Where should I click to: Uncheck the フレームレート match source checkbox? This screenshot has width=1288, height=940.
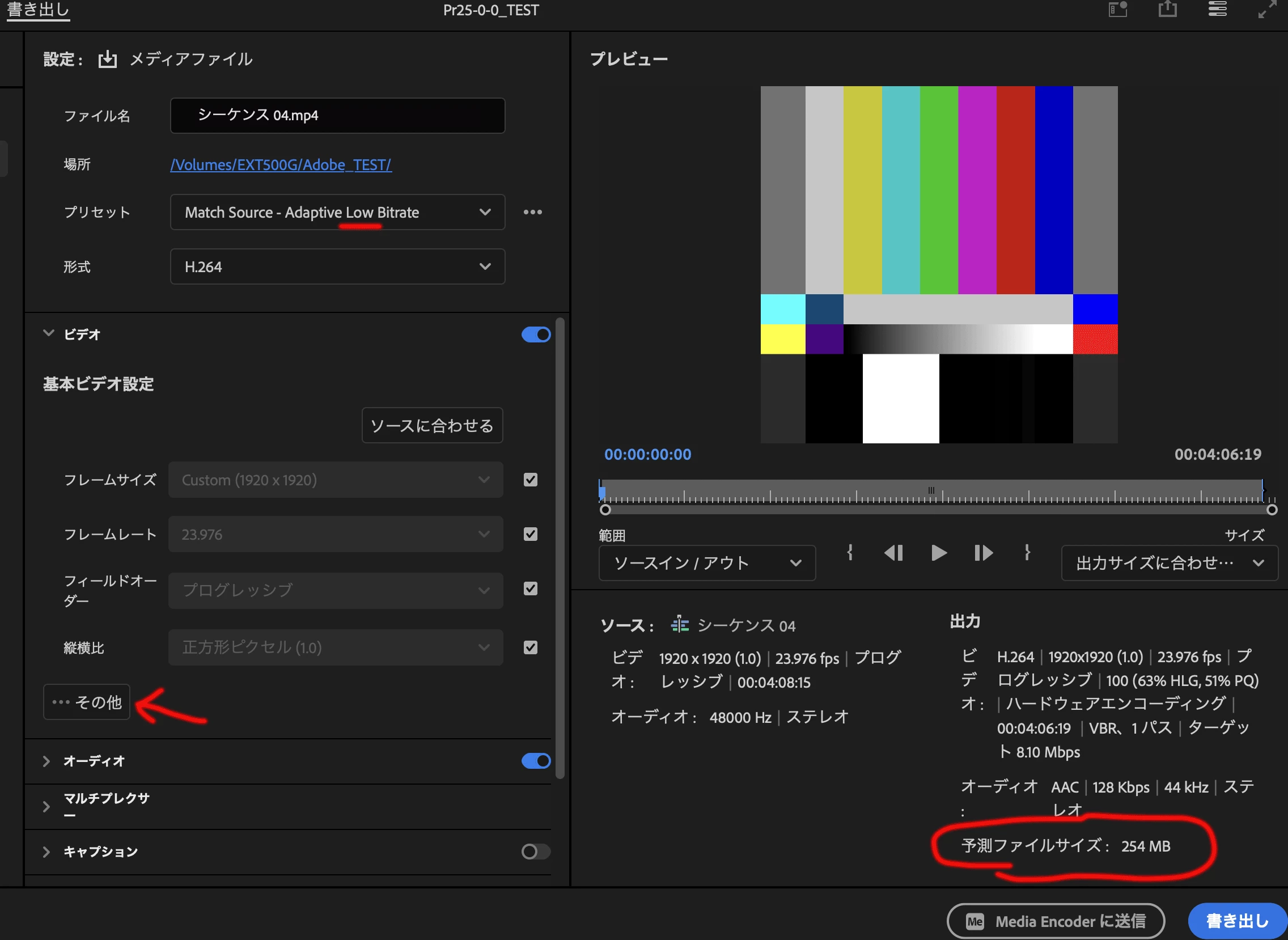tap(530, 534)
